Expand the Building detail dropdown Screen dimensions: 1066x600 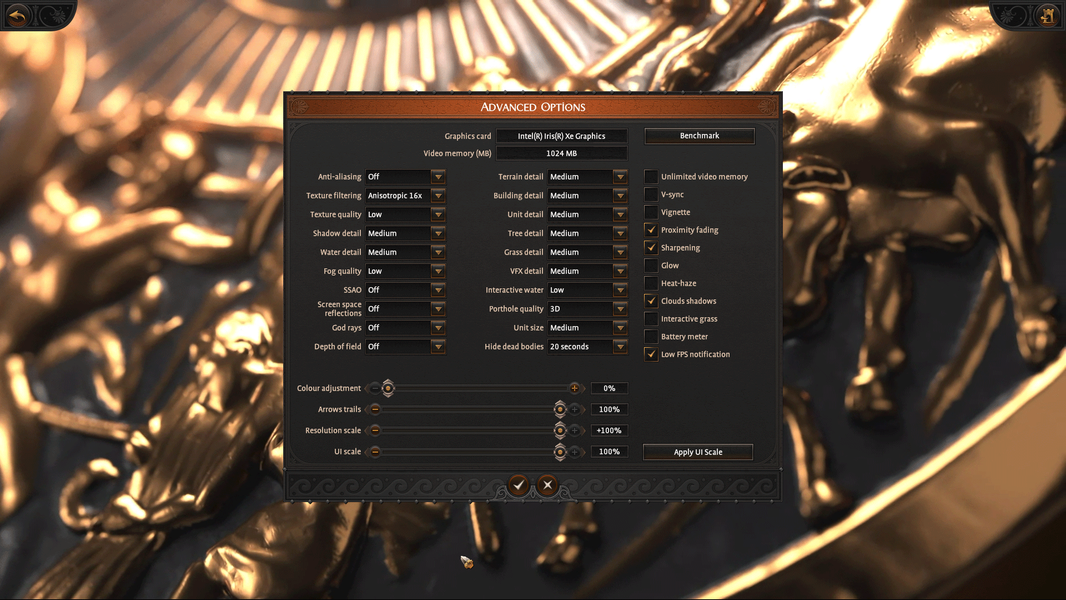tap(587, 196)
